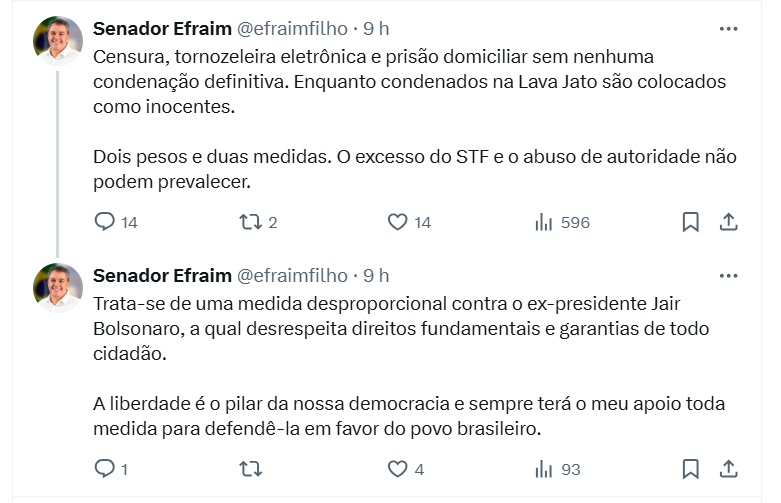Click @efraimfilho handle in second tweet
The height and width of the screenshot is (503, 781).
[x=291, y=275]
